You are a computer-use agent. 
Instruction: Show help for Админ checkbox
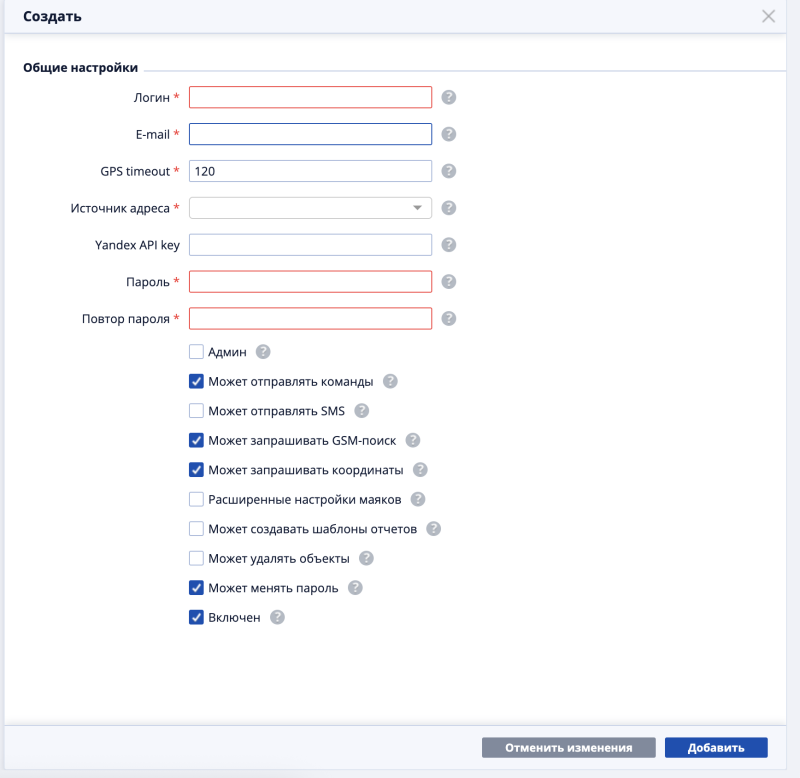(264, 352)
